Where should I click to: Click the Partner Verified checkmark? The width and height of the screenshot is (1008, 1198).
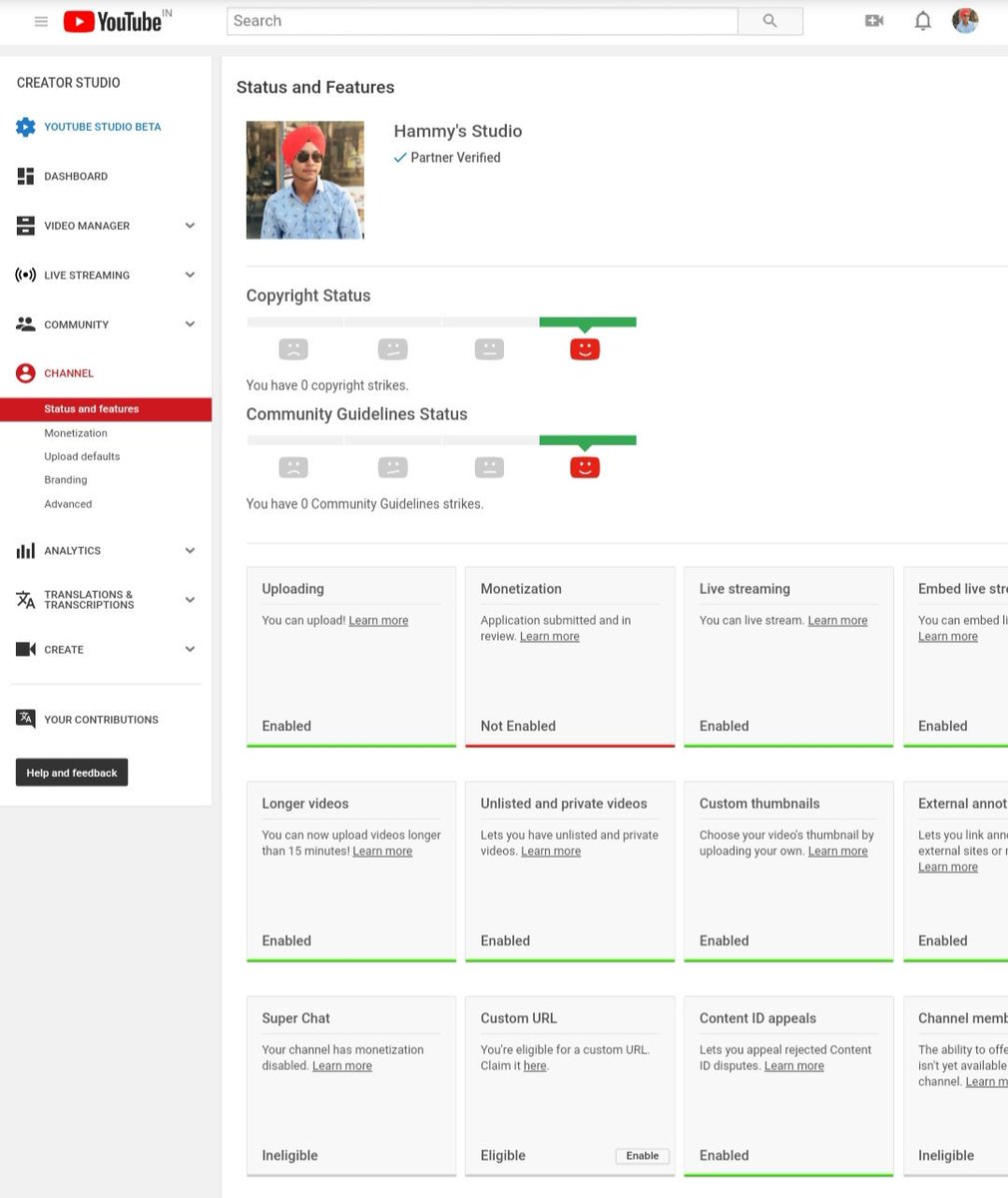[400, 158]
